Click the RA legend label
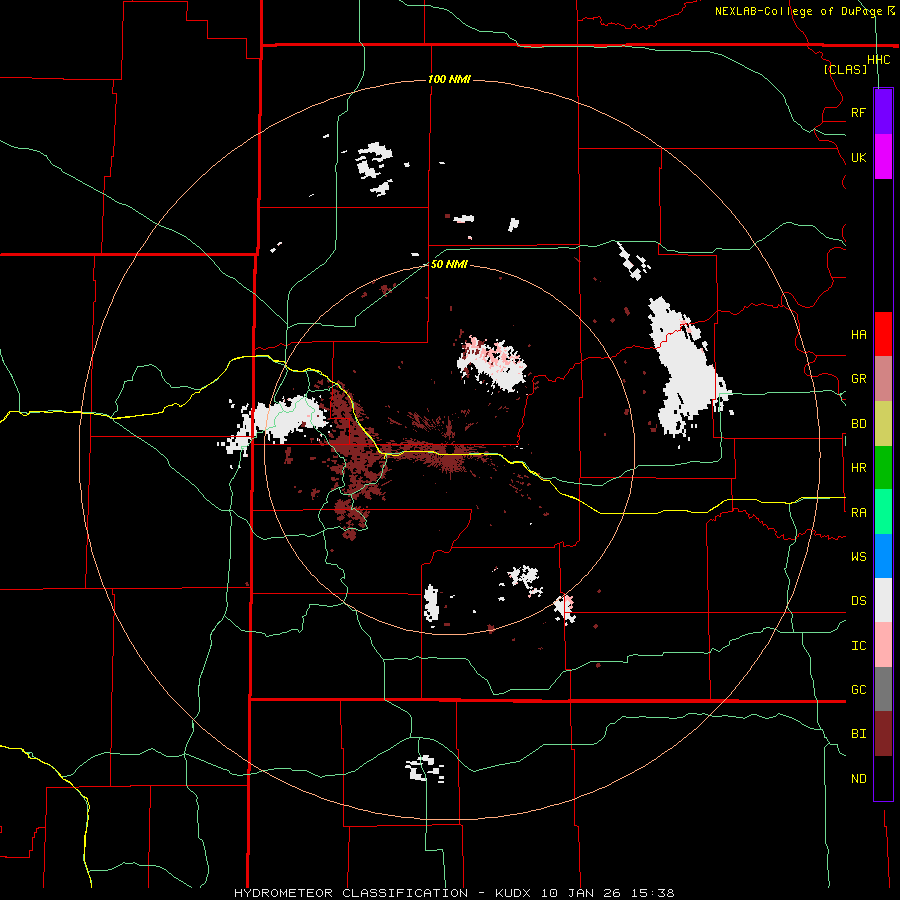This screenshot has height=900, width=900. 858,513
